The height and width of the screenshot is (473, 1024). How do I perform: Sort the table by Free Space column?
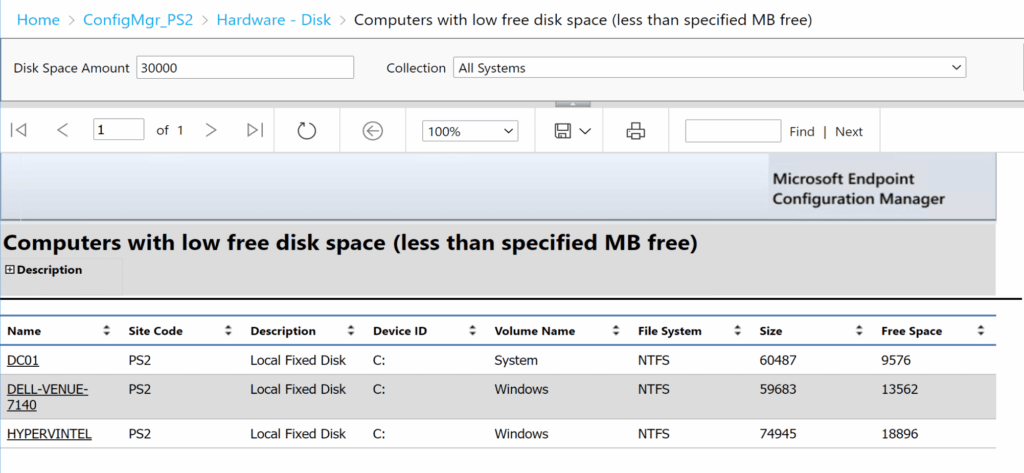pos(980,331)
